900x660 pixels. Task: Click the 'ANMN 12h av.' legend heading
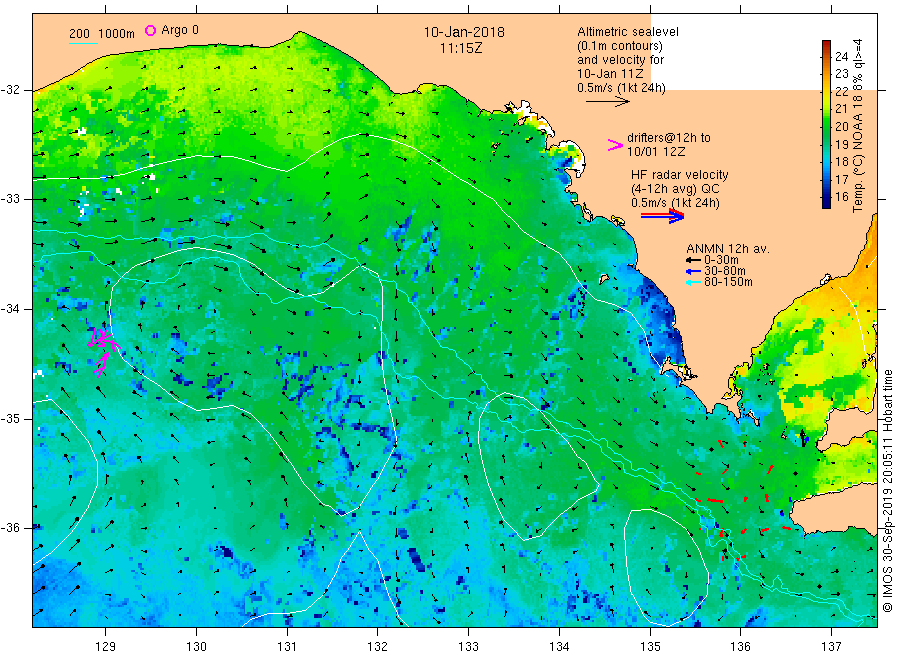(x=727, y=249)
